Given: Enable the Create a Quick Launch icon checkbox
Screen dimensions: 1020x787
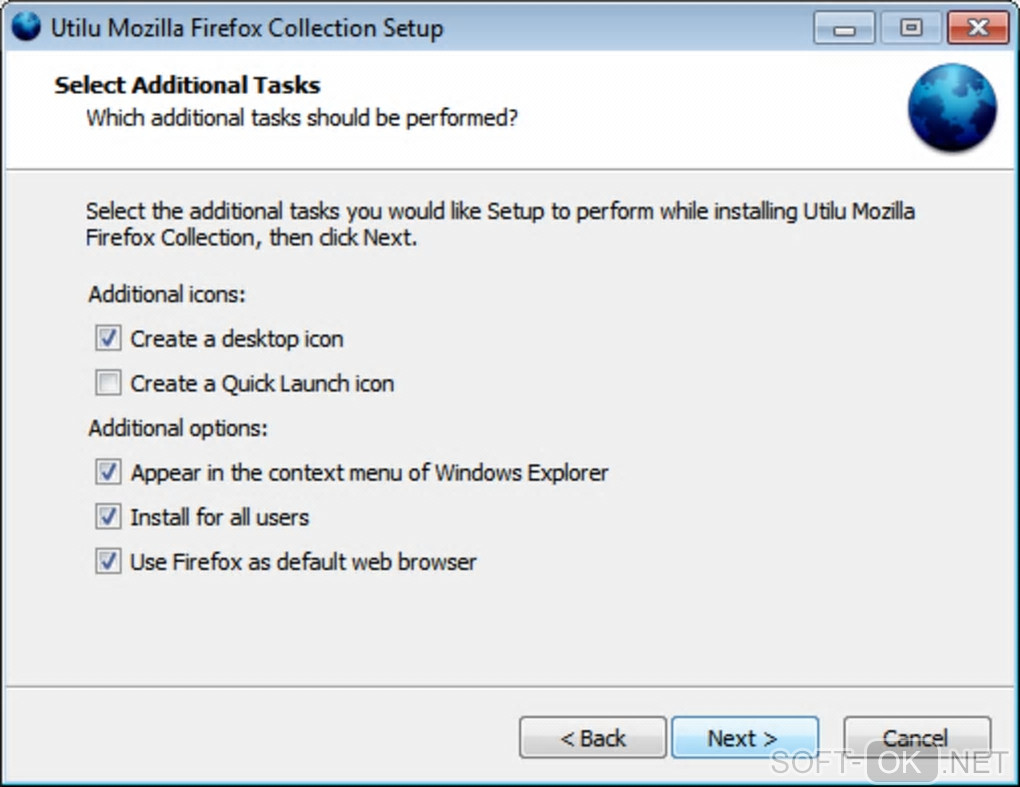Looking at the screenshot, I should point(108,383).
